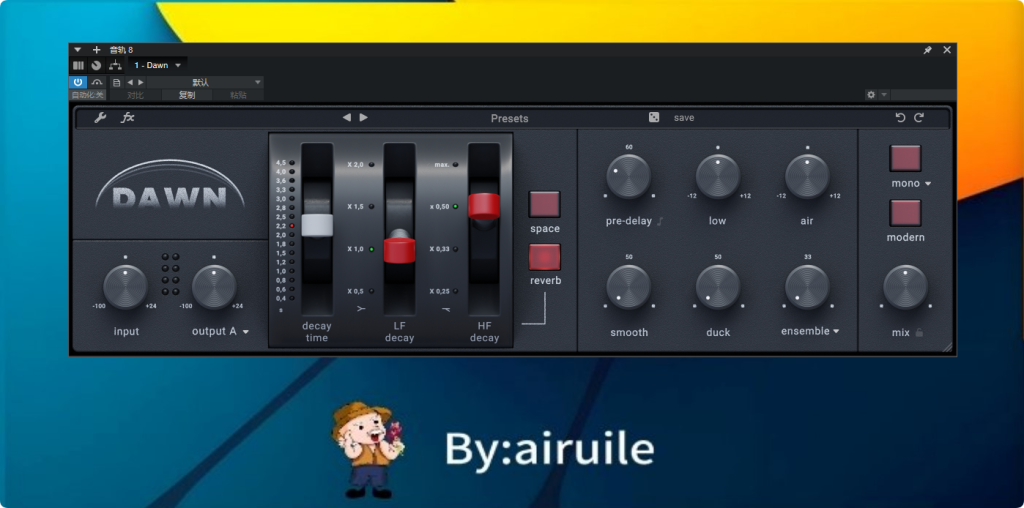1024x508 pixels.
Task: Open the routing tree icon
Action: point(116,65)
